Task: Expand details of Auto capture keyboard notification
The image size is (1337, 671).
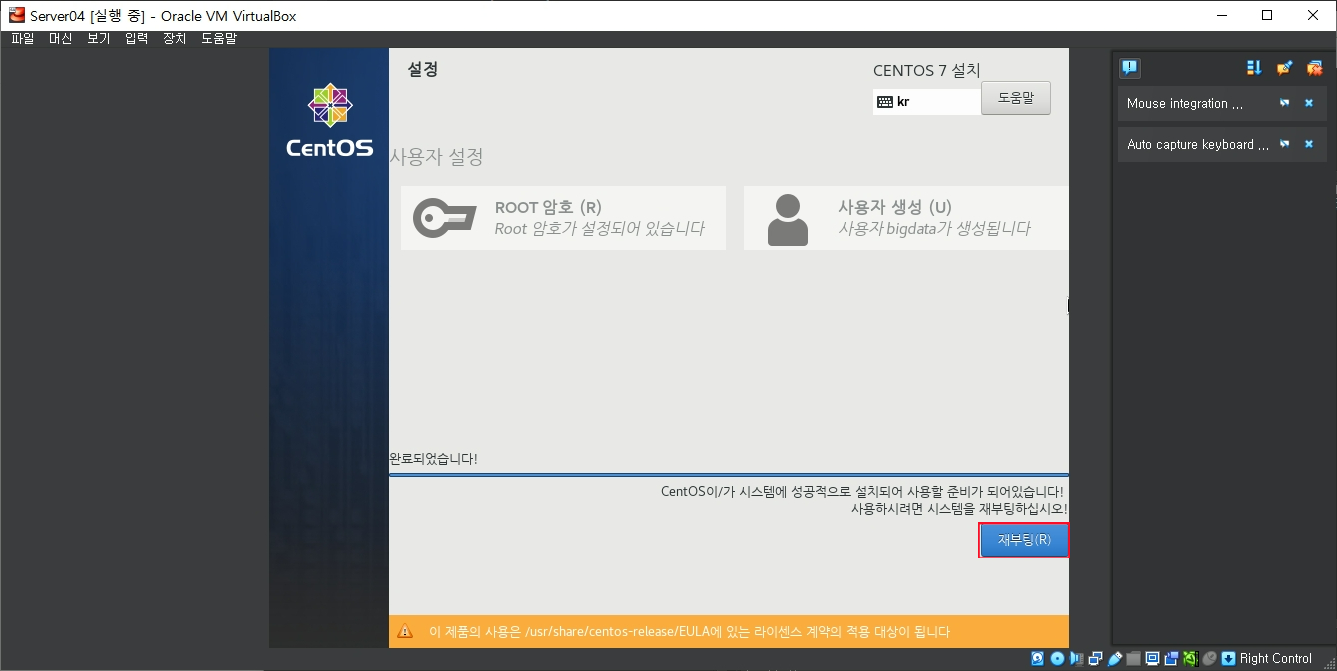Action: (1285, 144)
